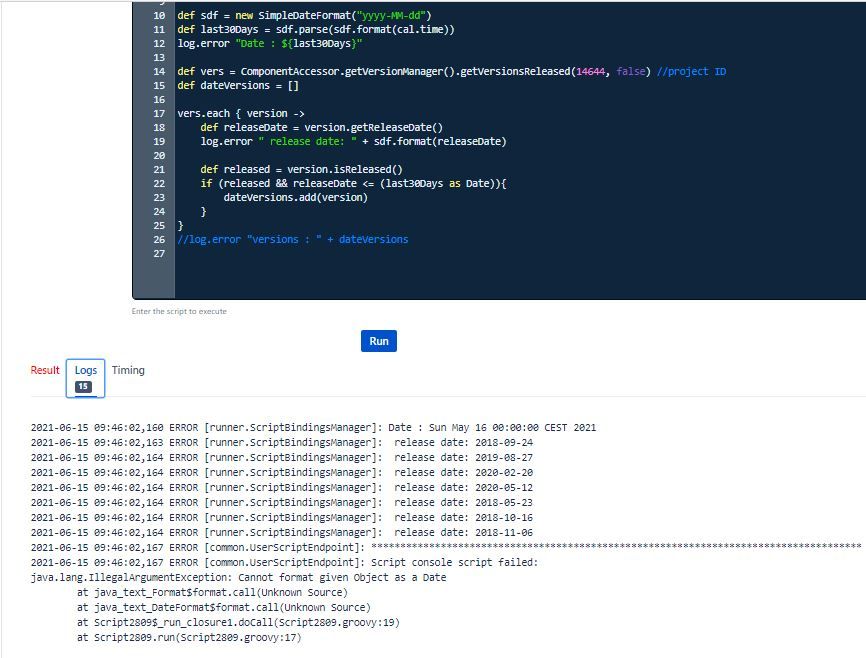This screenshot has height=658, width=866.
Task: Click the commented log.error line 26
Action: (293, 239)
